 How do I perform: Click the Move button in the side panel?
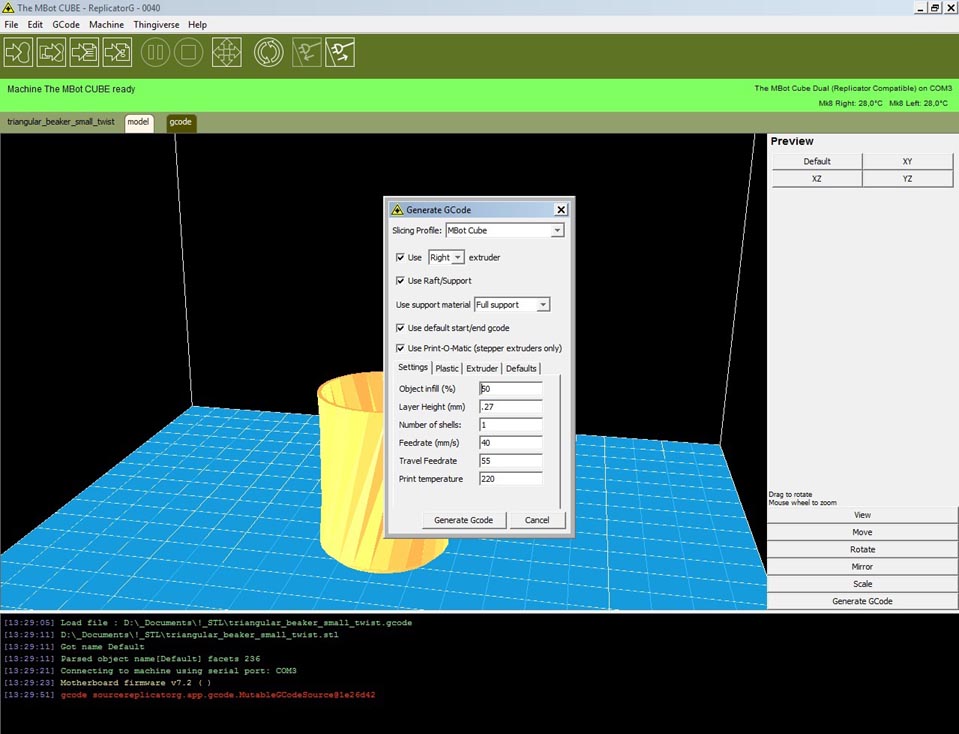[x=862, y=532]
